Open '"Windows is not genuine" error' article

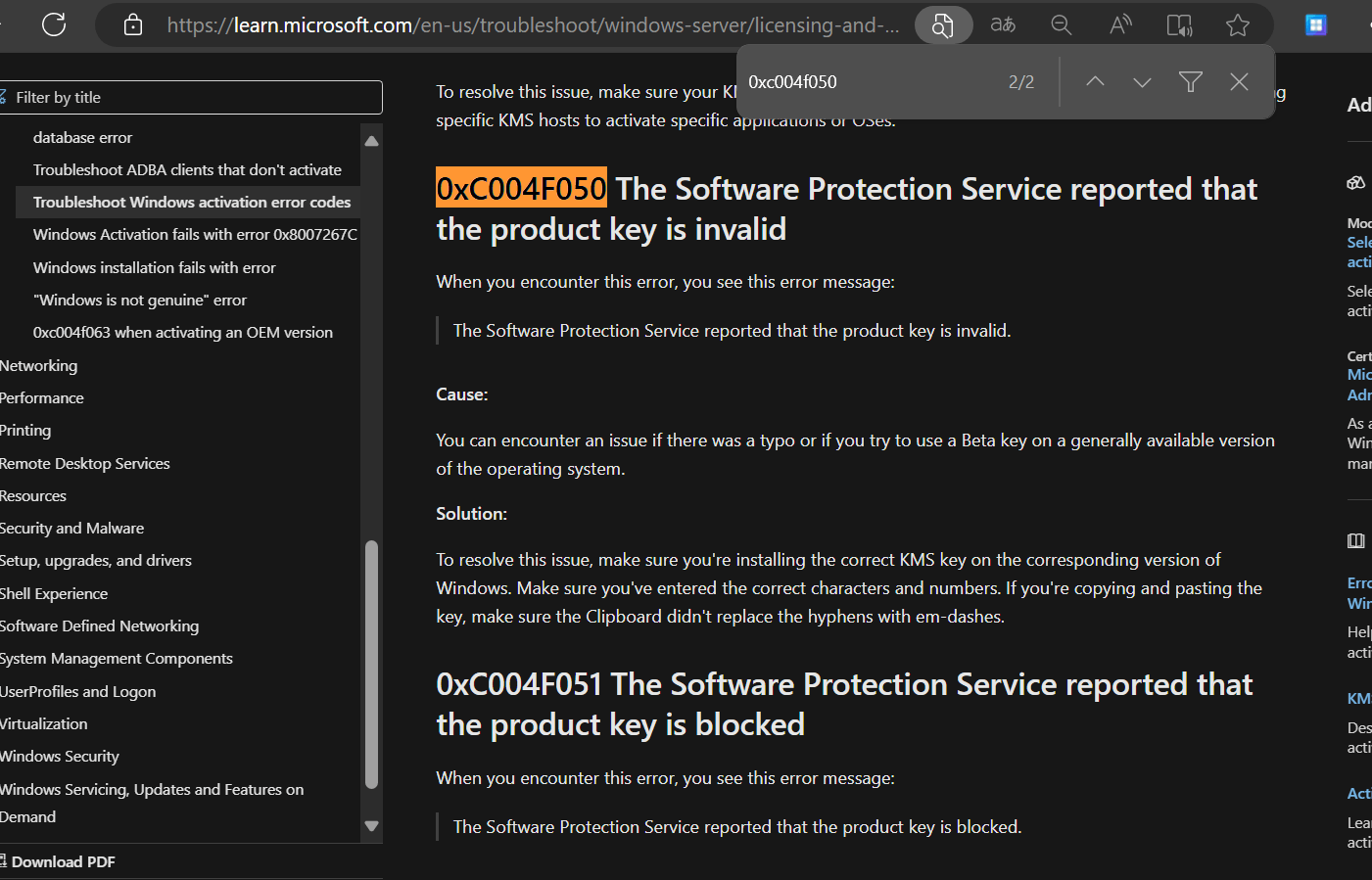click(x=140, y=300)
